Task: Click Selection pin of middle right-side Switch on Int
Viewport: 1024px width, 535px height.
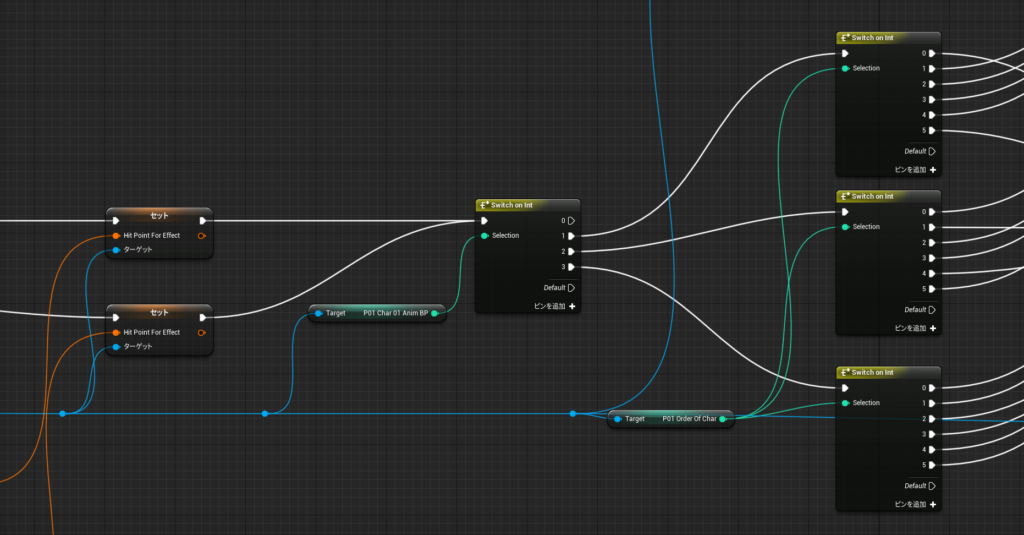Action: pyautogui.click(x=845, y=227)
